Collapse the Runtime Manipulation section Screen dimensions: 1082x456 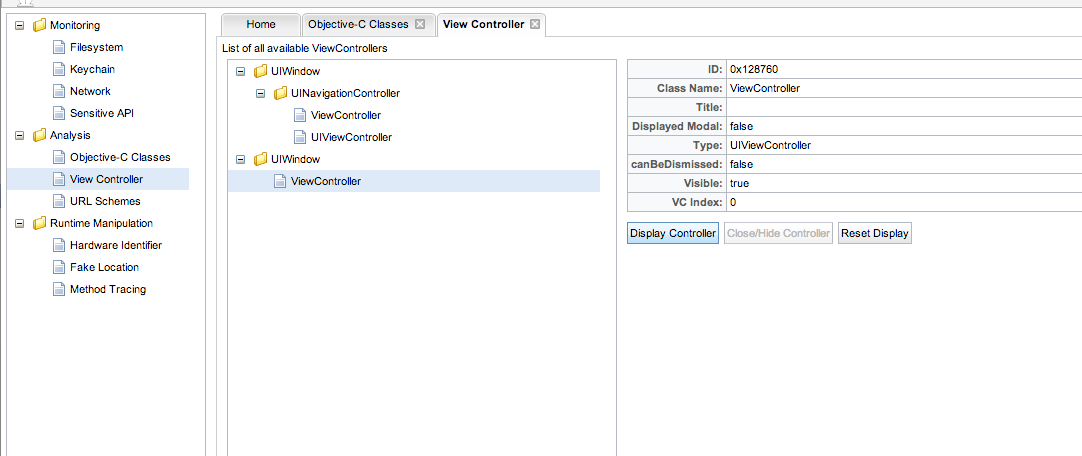pyautogui.click(x=19, y=223)
